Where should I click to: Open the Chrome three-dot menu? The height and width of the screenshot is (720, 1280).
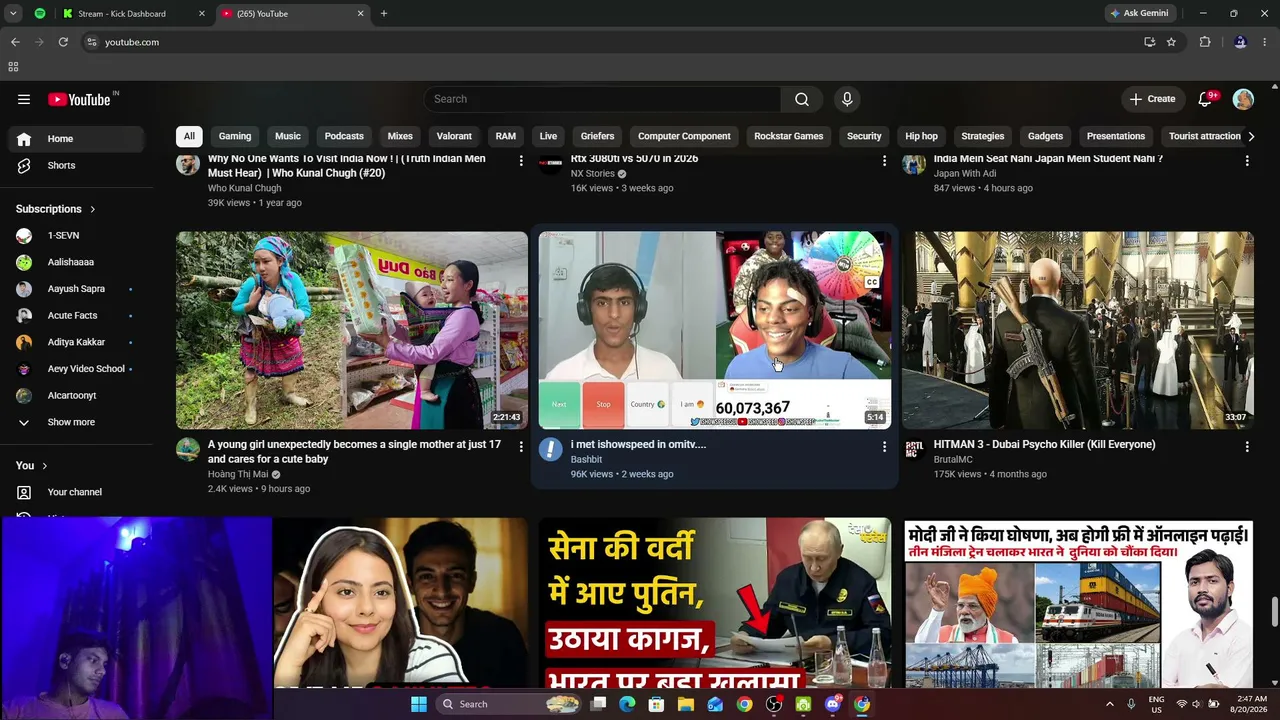pos(1266,42)
